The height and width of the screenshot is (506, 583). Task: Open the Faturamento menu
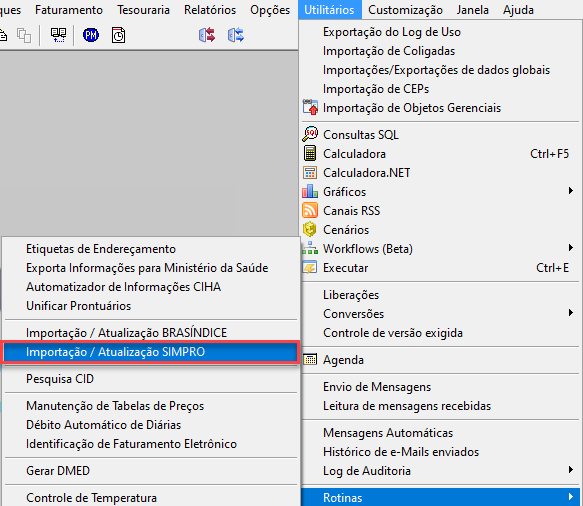(69, 10)
